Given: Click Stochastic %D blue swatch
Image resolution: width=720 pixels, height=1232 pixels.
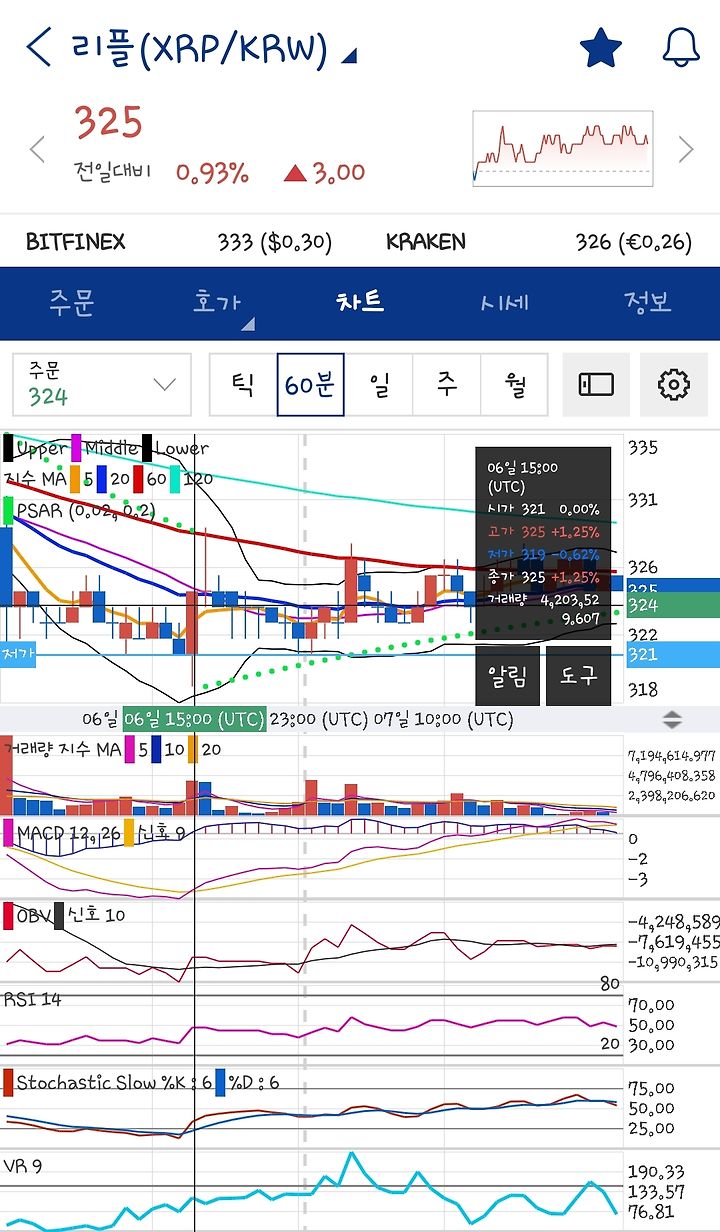Looking at the screenshot, I should click(221, 1082).
